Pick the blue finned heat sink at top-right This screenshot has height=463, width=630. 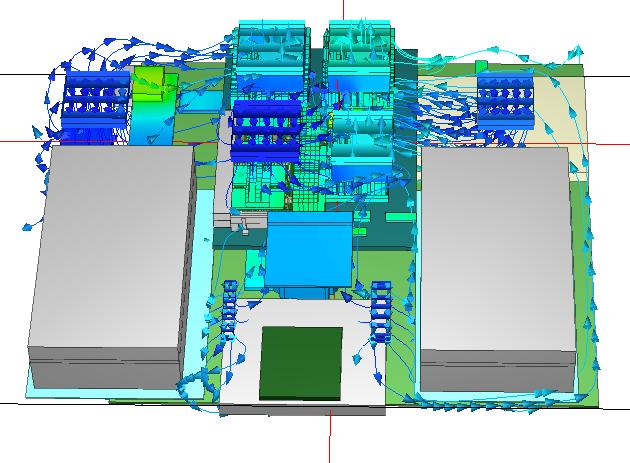[x=508, y=99]
